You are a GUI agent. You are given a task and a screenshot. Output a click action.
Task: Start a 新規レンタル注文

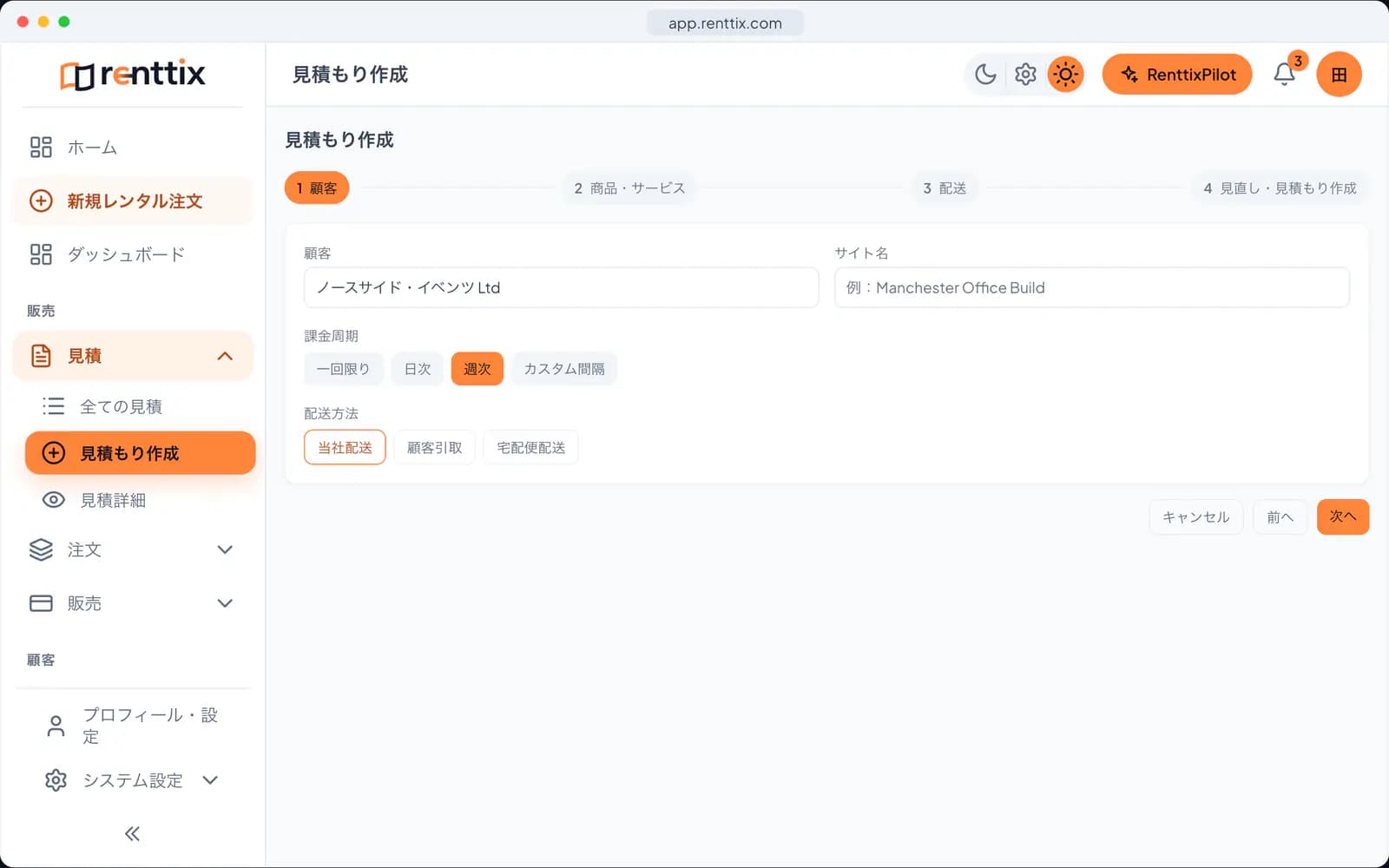point(133,201)
